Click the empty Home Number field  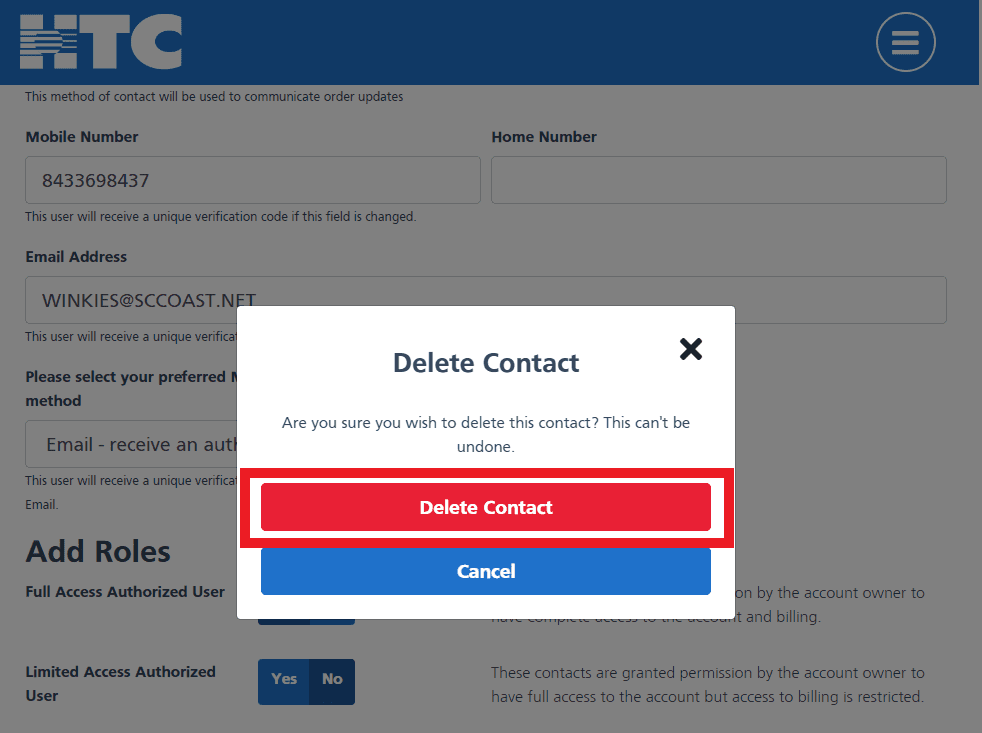(718, 180)
